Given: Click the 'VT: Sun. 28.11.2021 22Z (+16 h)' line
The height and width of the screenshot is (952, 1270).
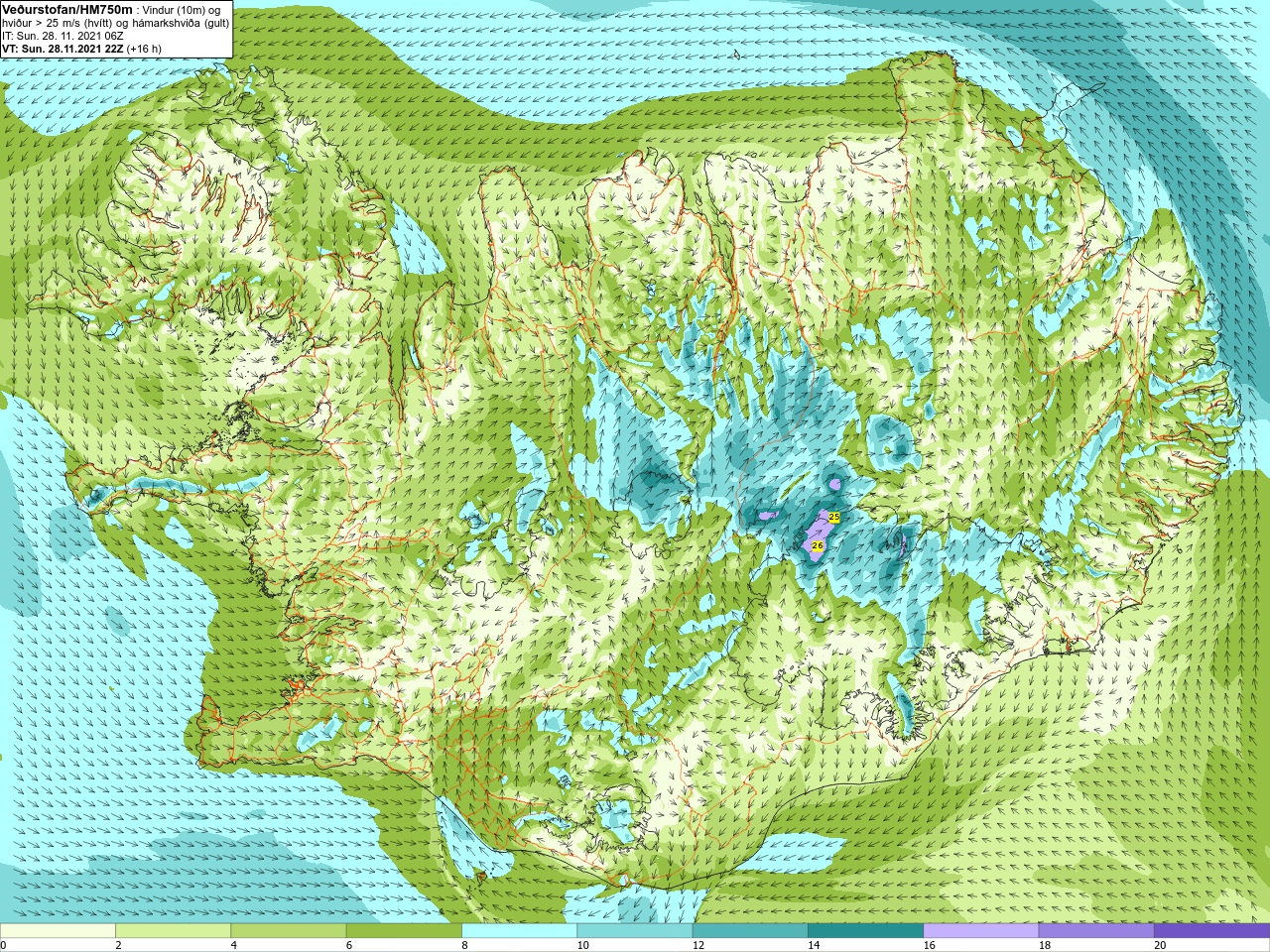Looking at the screenshot, I should point(81,49).
